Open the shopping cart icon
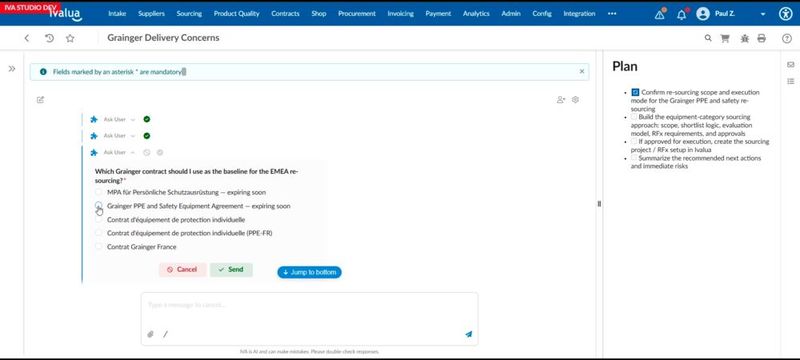The width and height of the screenshot is (800, 360). click(x=724, y=38)
